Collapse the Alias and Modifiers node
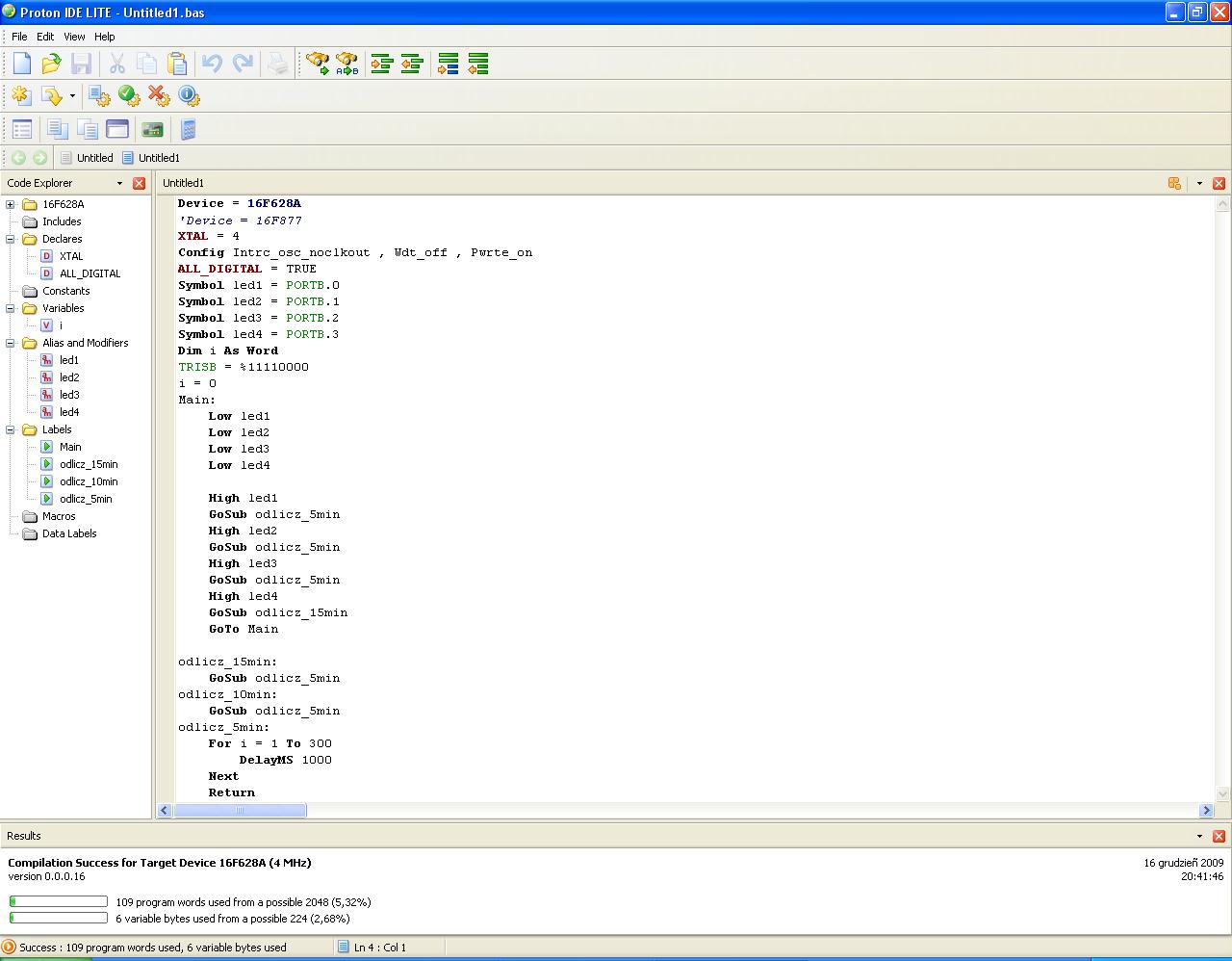The image size is (1232, 961). pyautogui.click(x=11, y=343)
